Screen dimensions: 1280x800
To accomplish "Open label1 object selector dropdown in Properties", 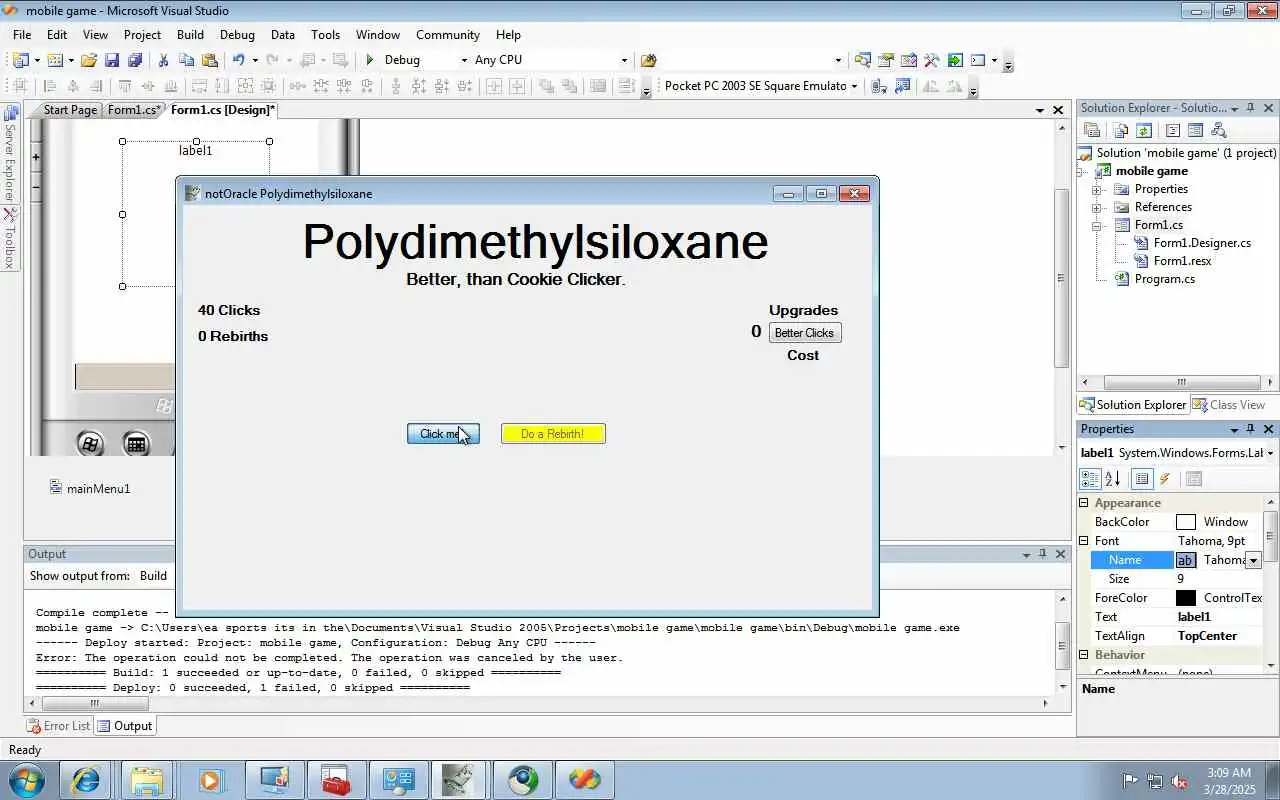I will click(x=1270, y=453).
